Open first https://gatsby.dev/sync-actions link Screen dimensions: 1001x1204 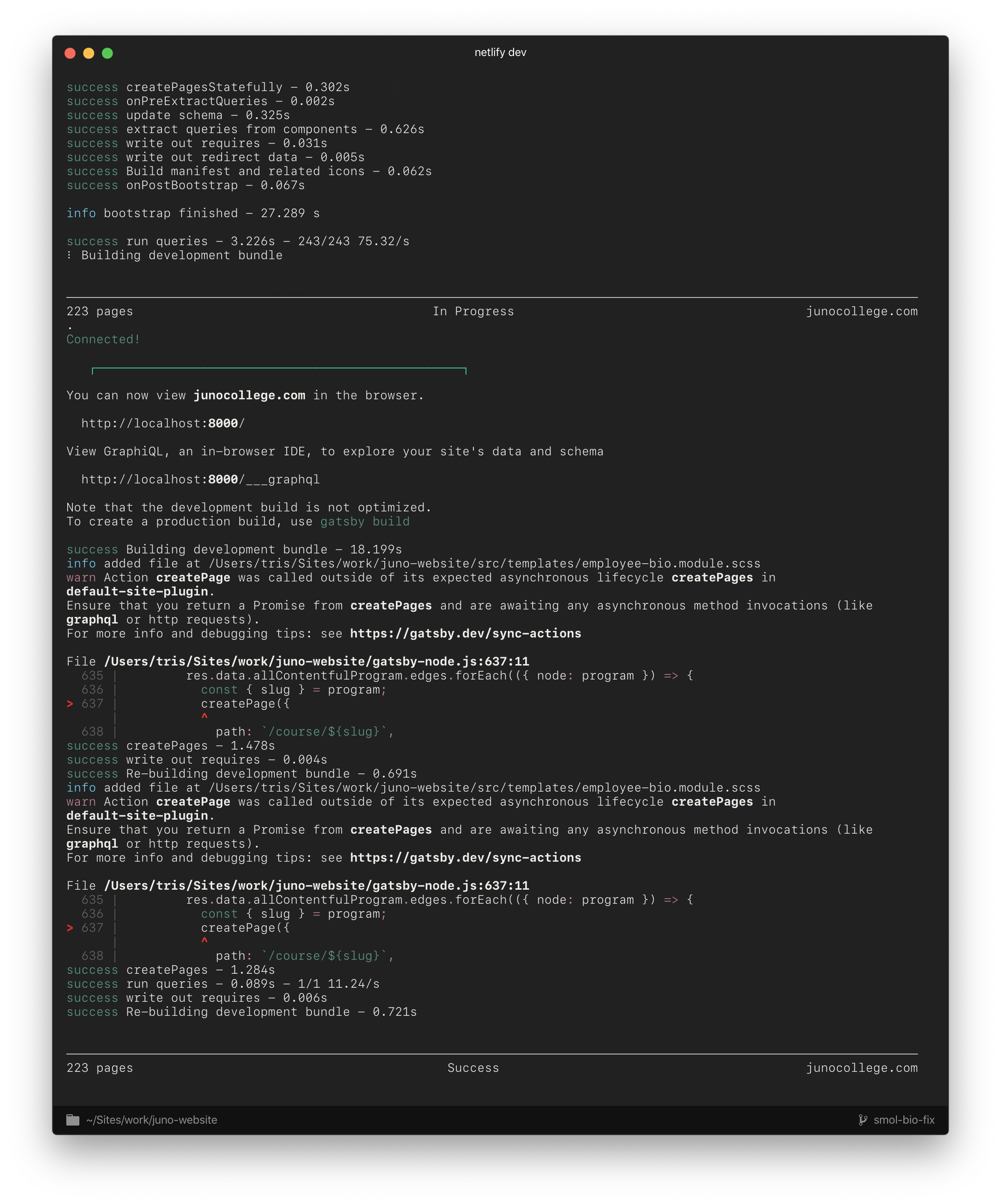465,634
